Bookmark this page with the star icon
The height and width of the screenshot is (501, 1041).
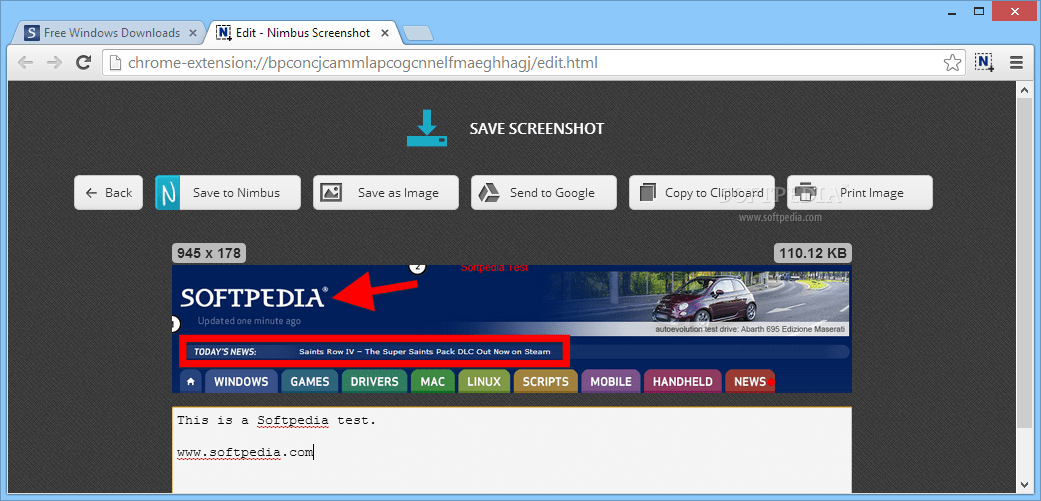click(952, 63)
